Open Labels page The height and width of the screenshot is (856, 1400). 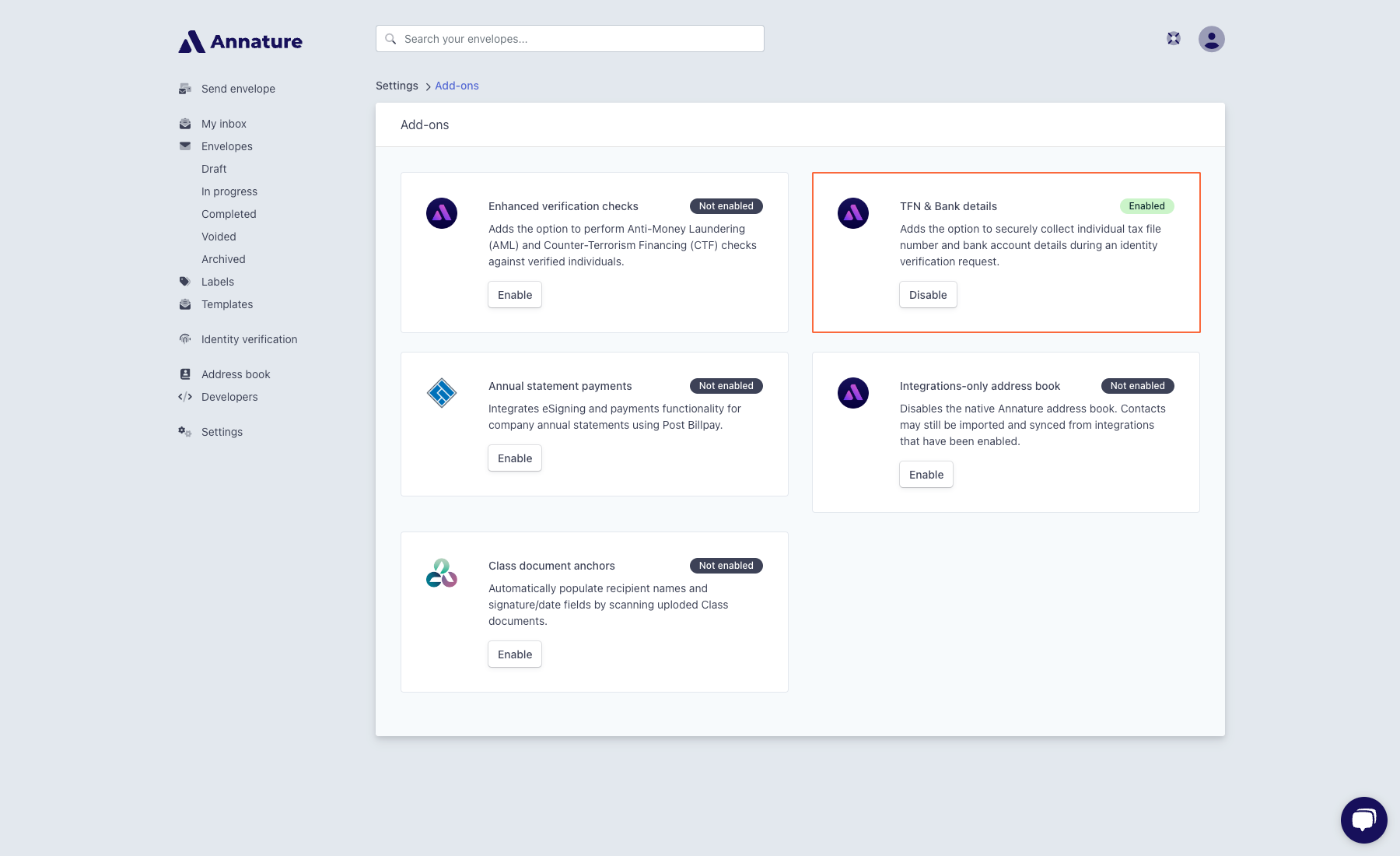tap(218, 282)
